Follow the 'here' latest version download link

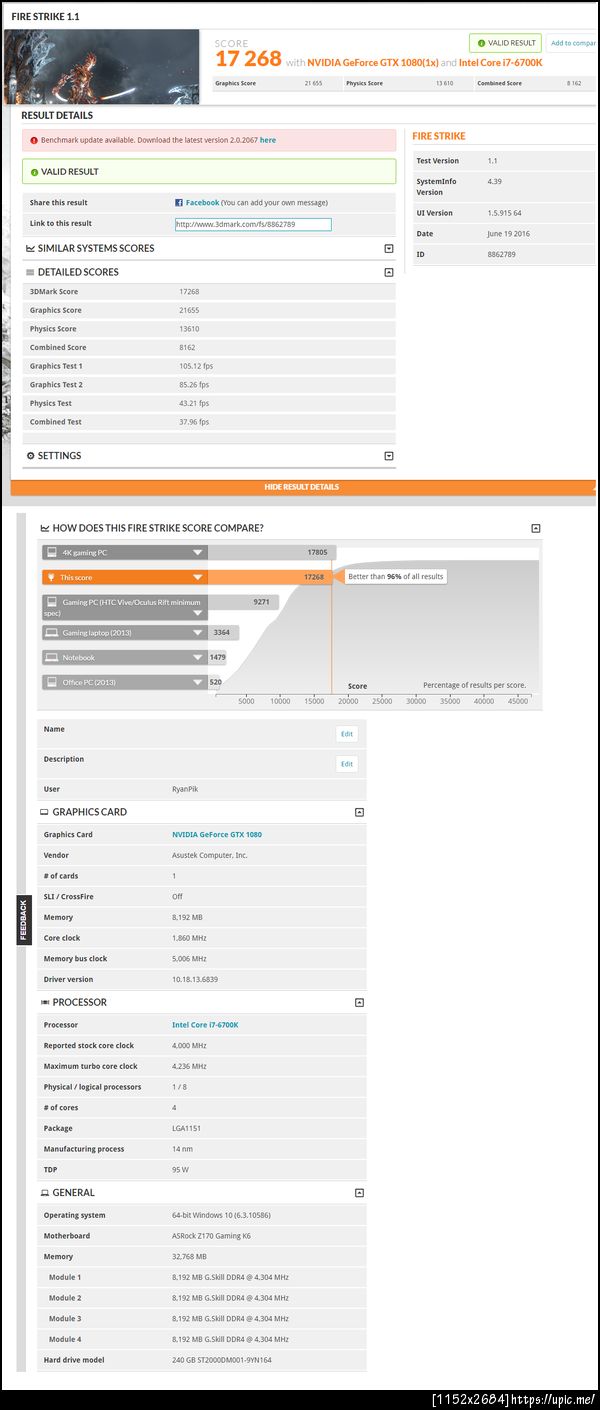(x=268, y=140)
